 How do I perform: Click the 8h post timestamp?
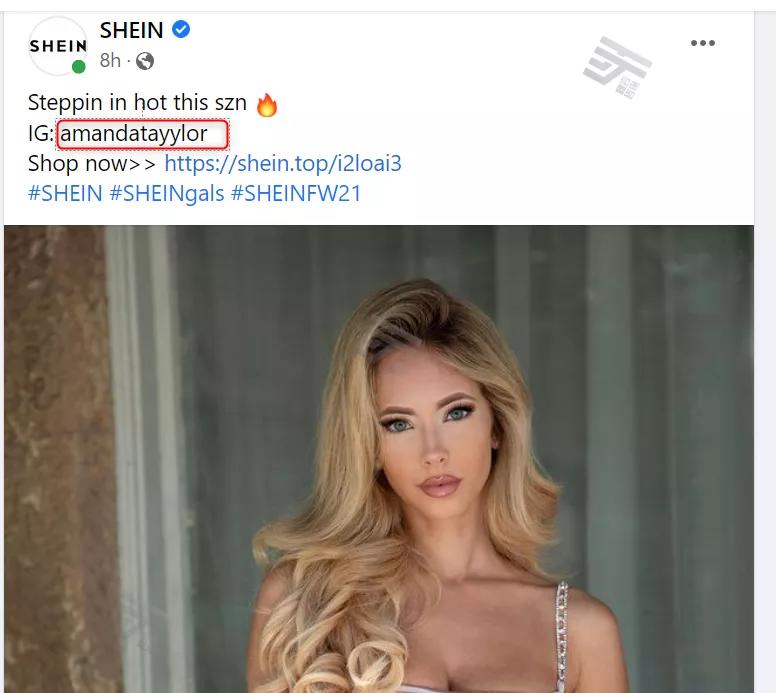pos(110,61)
